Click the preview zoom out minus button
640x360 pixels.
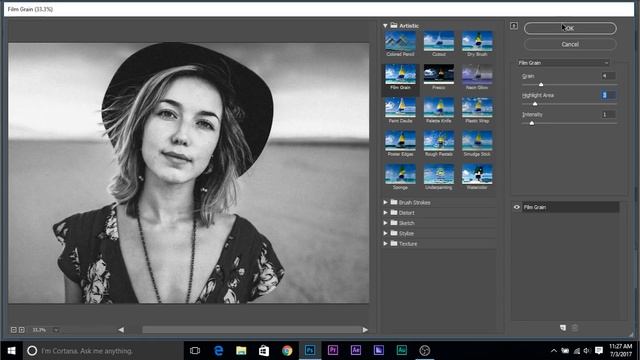(x=13, y=330)
